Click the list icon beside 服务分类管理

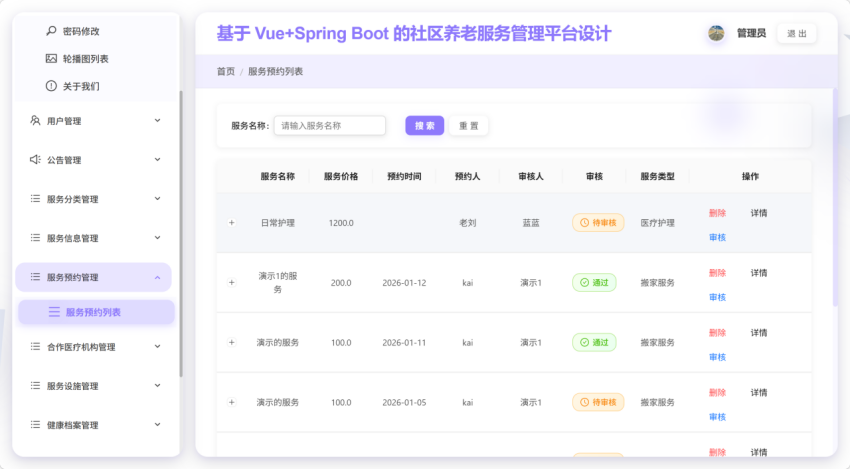point(35,198)
